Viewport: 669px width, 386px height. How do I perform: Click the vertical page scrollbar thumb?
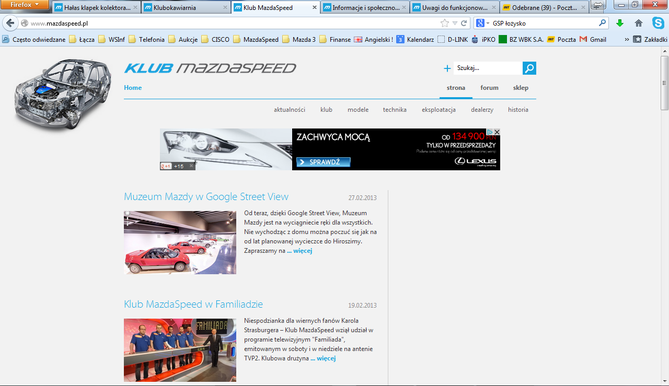pyautogui.click(x=664, y=83)
